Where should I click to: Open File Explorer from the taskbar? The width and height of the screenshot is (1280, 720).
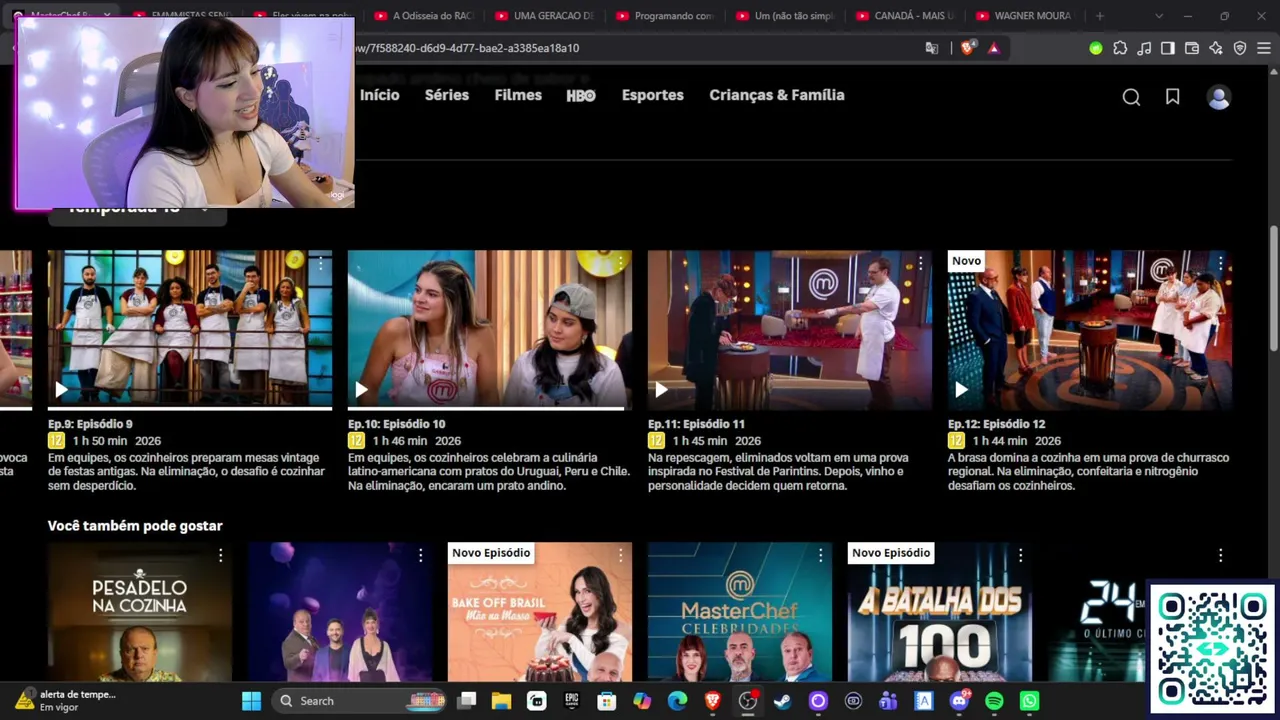click(x=501, y=701)
